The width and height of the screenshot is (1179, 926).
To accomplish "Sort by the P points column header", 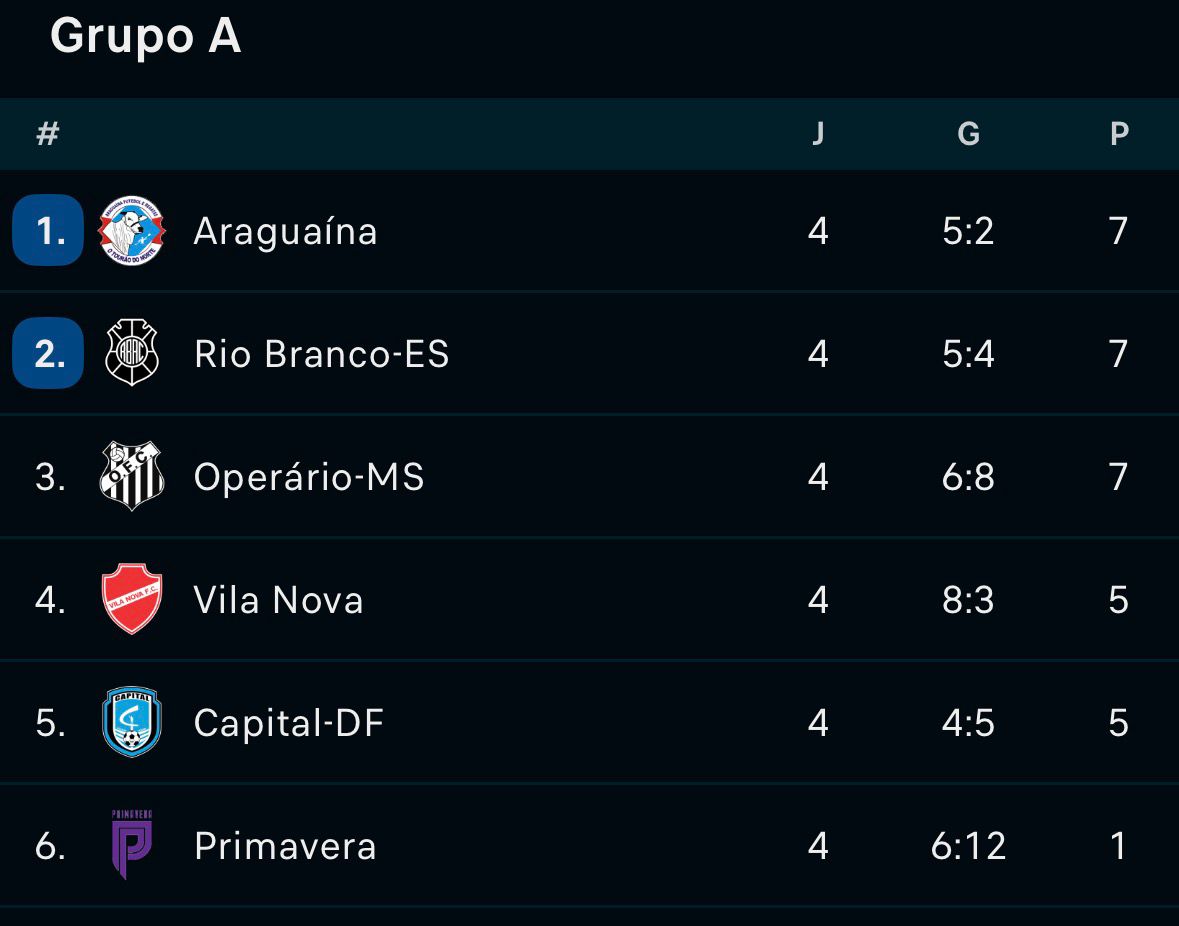I will coord(1119,134).
